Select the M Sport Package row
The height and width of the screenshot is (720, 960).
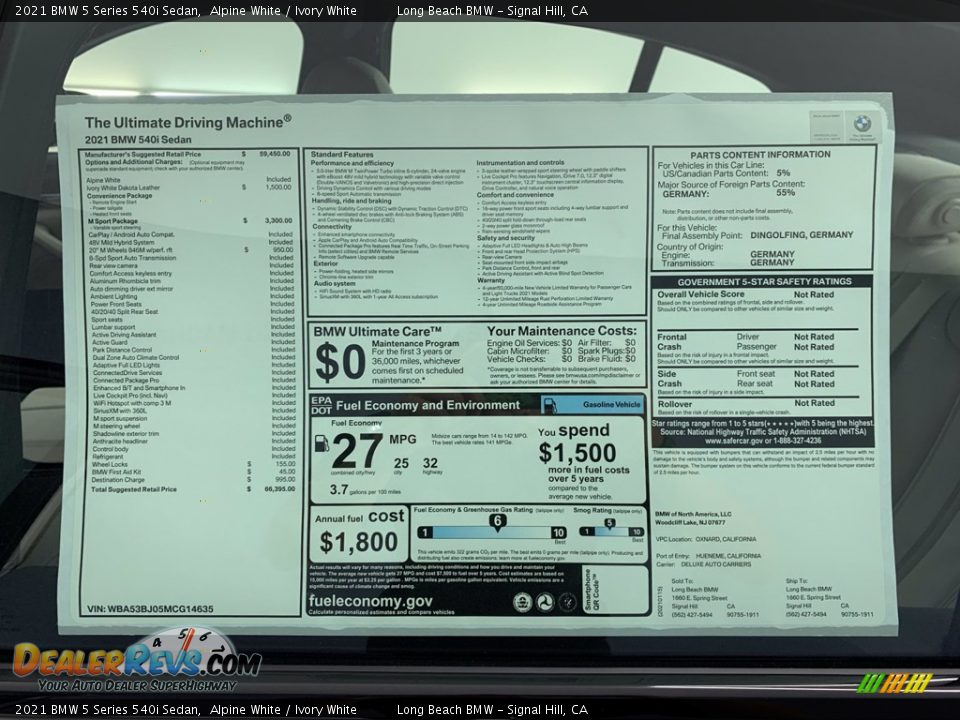pyautogui.click(x=190, y=220)
